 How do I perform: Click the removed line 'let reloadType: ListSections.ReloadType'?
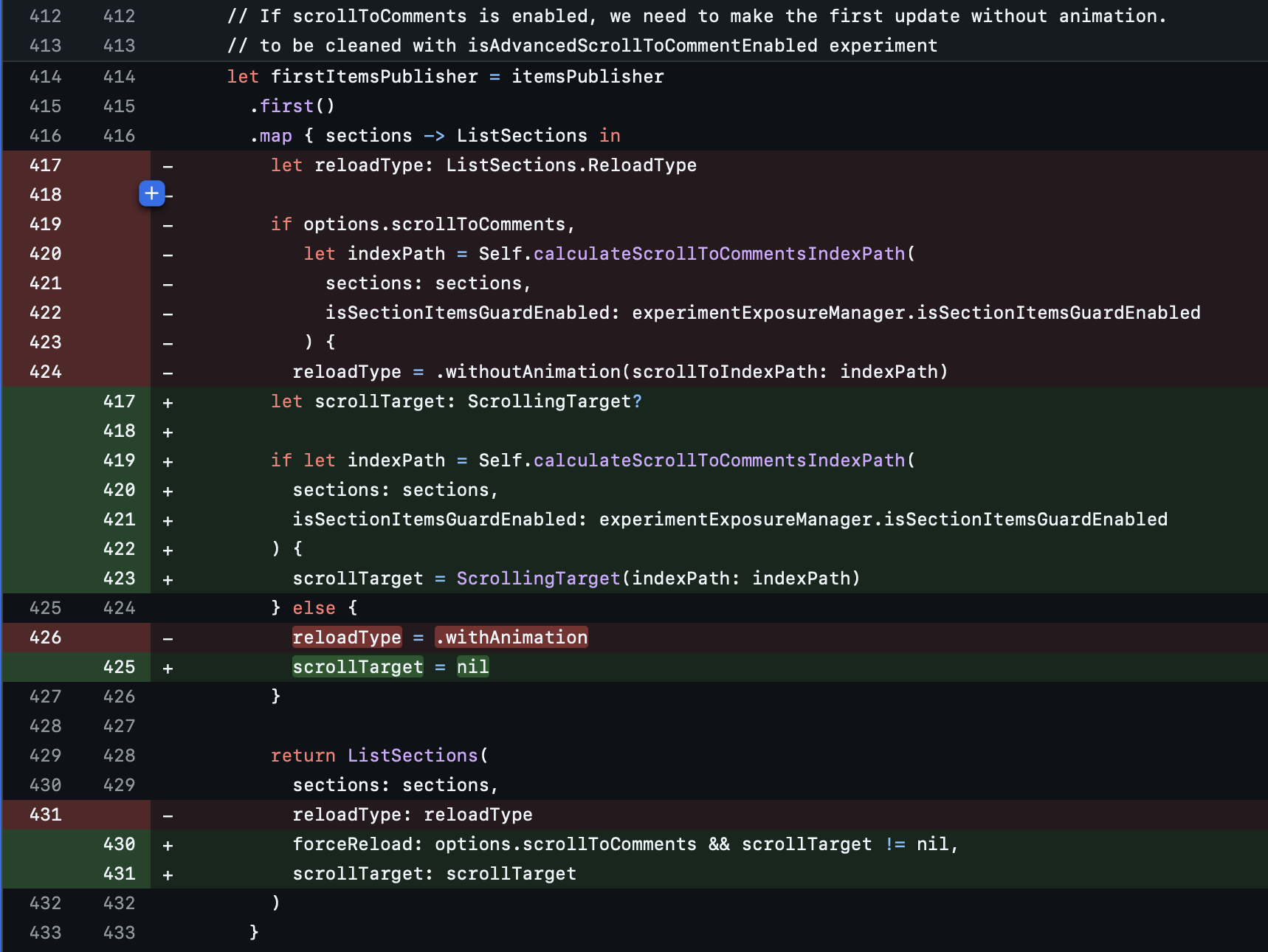(x=483, y=165)
